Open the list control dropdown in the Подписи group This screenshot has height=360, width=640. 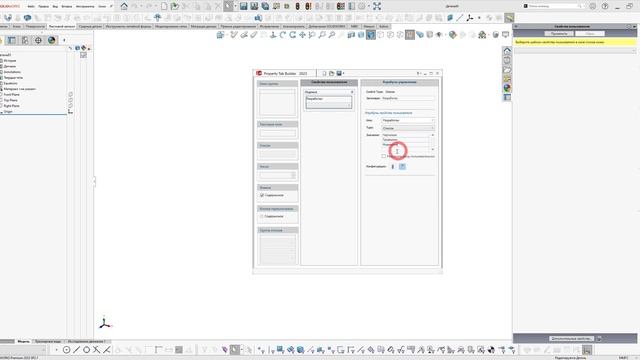pos(349,105)
